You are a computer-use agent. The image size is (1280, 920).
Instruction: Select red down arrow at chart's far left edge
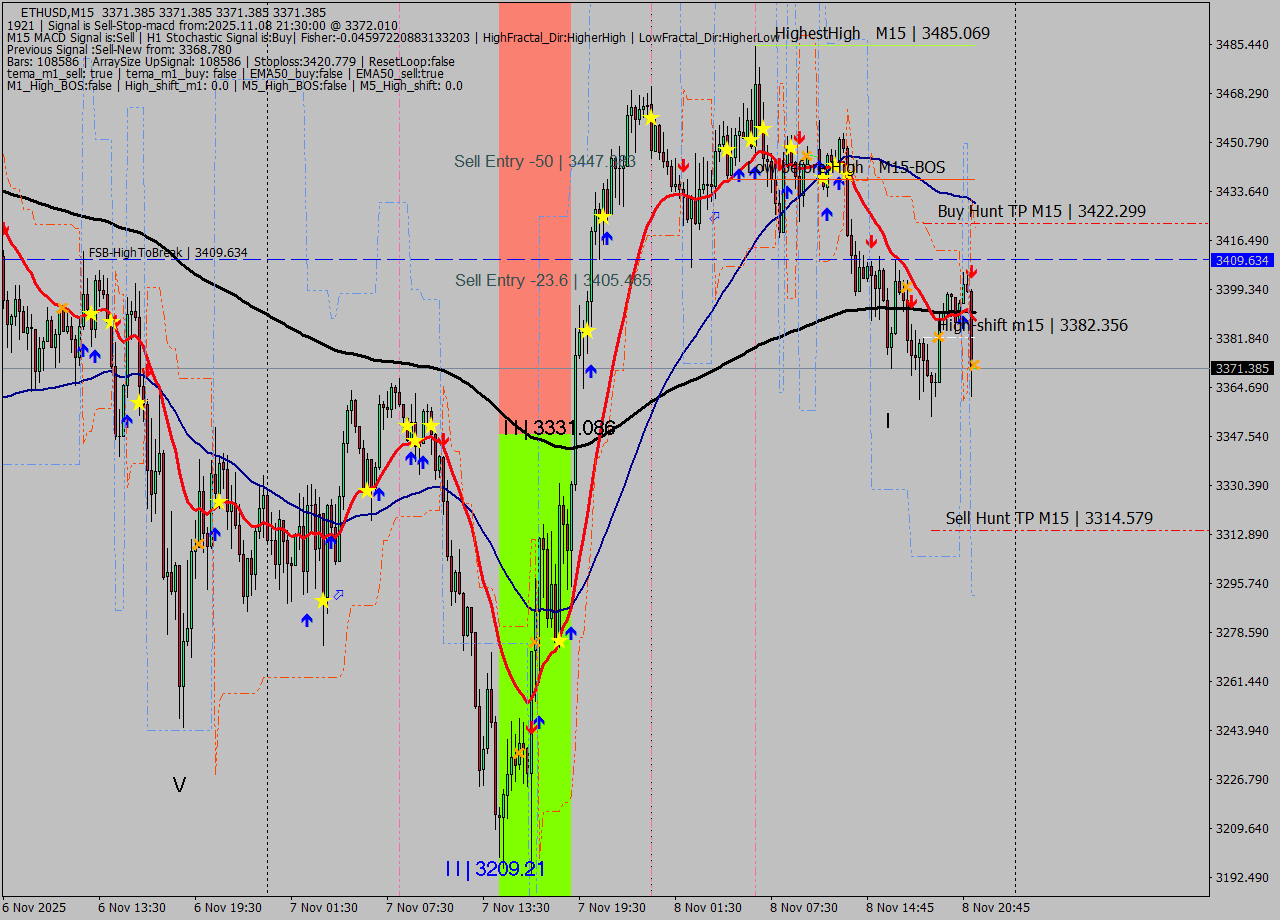[x=5, y=230]
